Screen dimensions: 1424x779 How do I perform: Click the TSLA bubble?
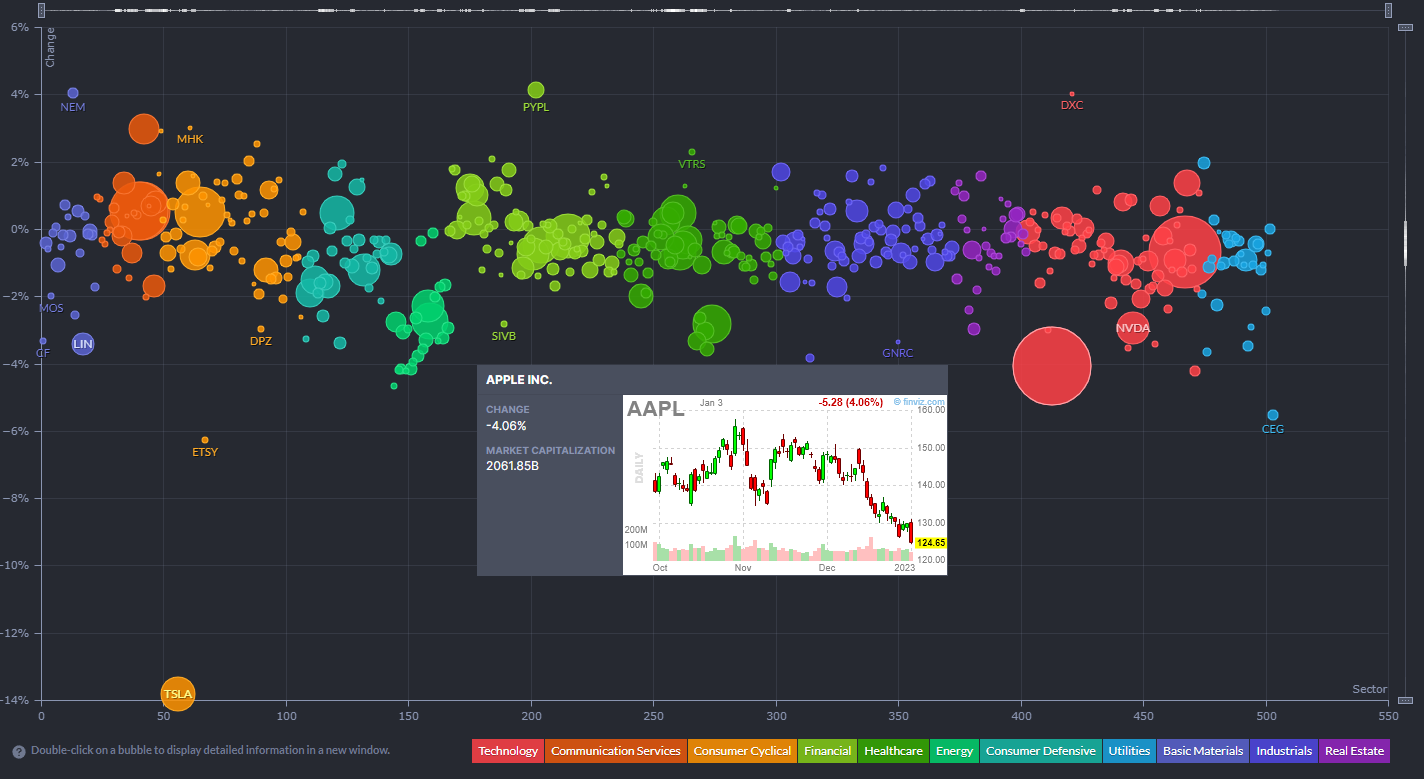177,692
